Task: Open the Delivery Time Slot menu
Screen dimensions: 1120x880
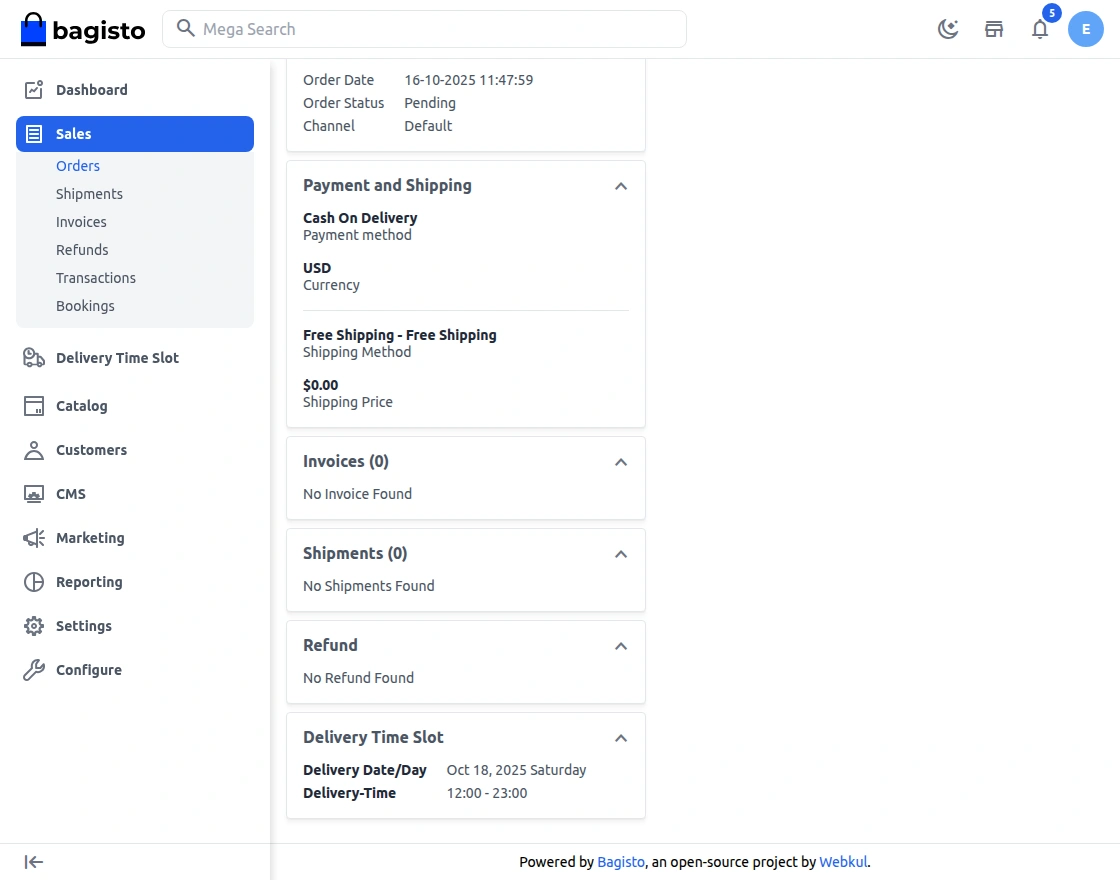Action: [x=117, y=358]
